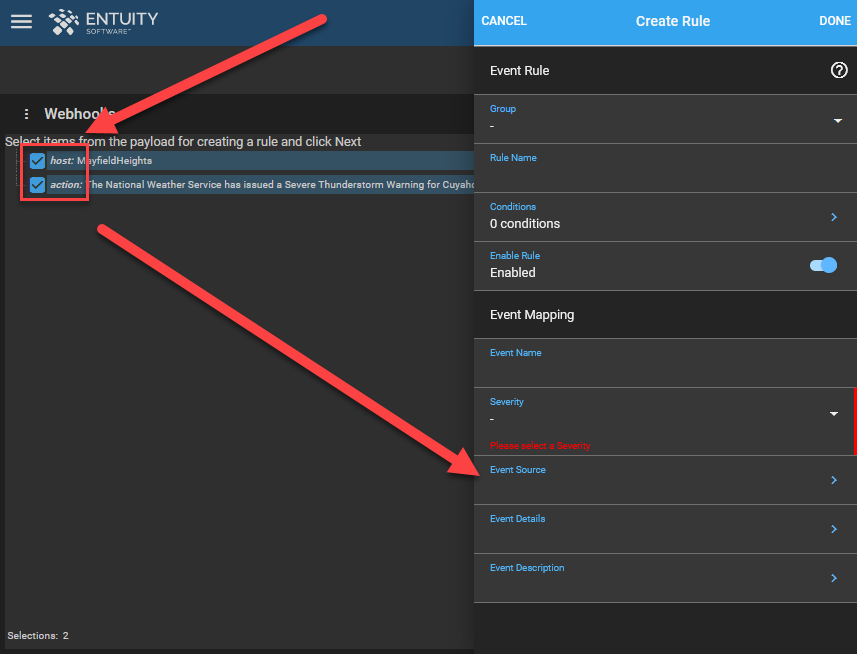Viewport: 857px width, 654px height.
Task: Disable the Enable Rule toggle
Action: (822, 265)
